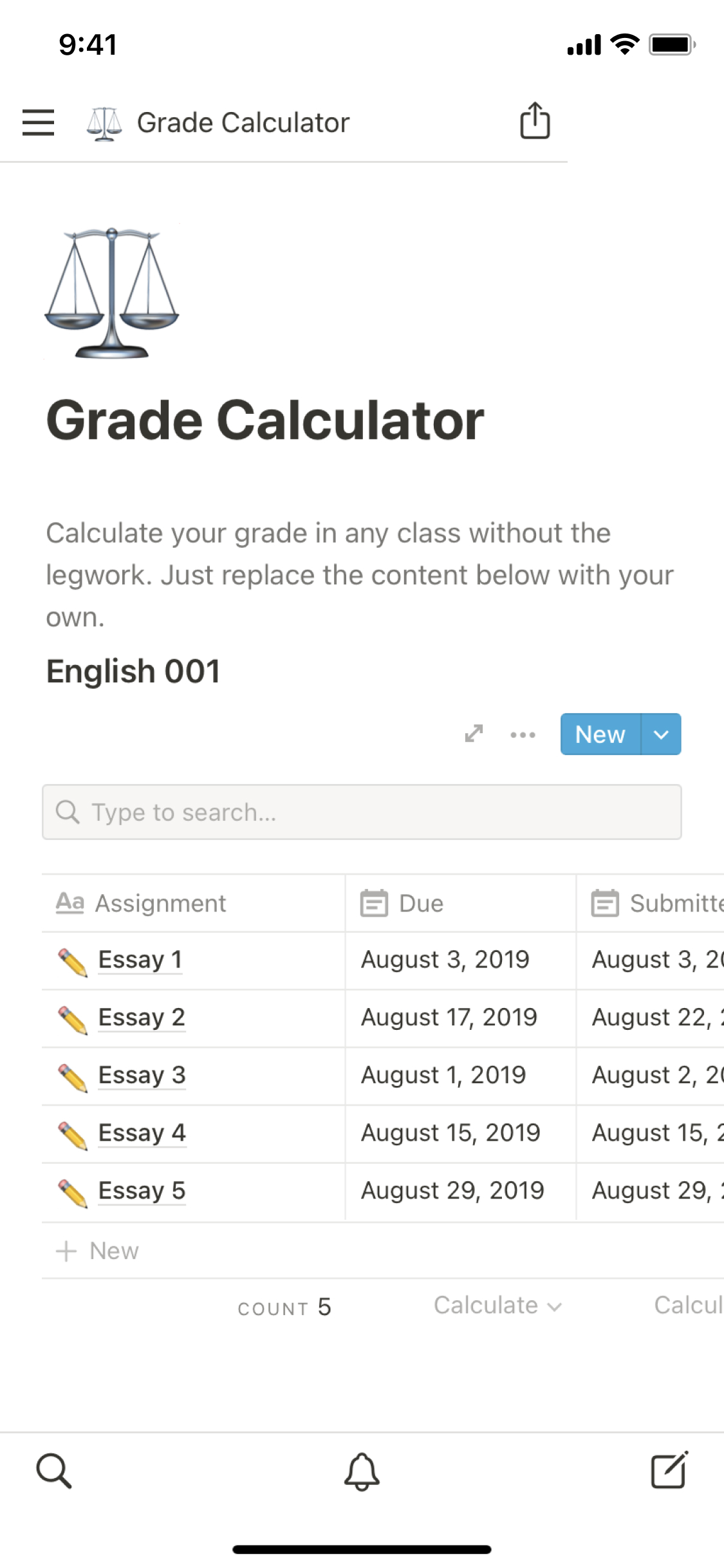
Task: Open the Calculate dropdown under Due
Action: [497, 1305]
